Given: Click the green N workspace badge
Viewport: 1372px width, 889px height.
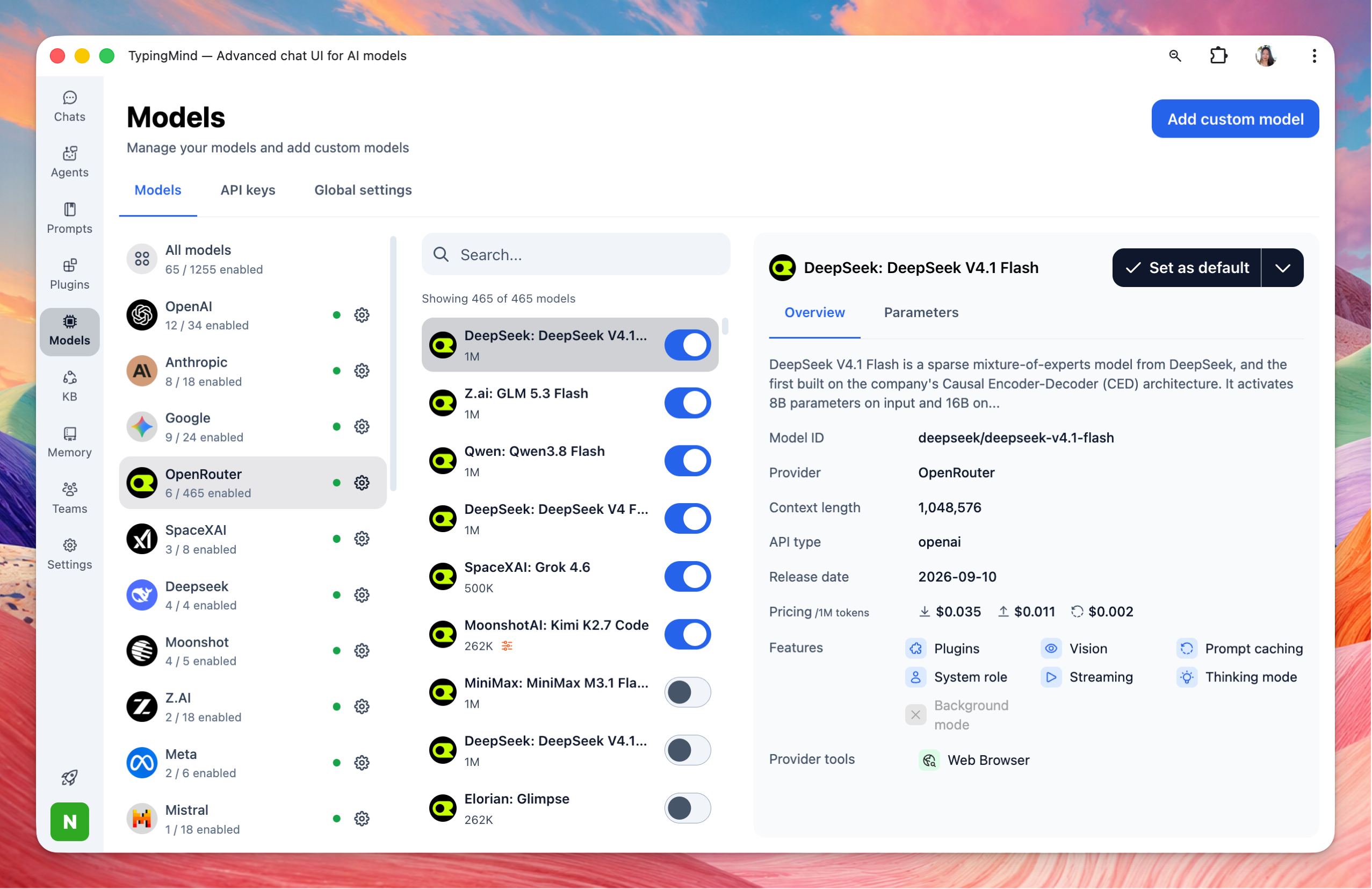Looking at the screenshot, I should [70, 821].
